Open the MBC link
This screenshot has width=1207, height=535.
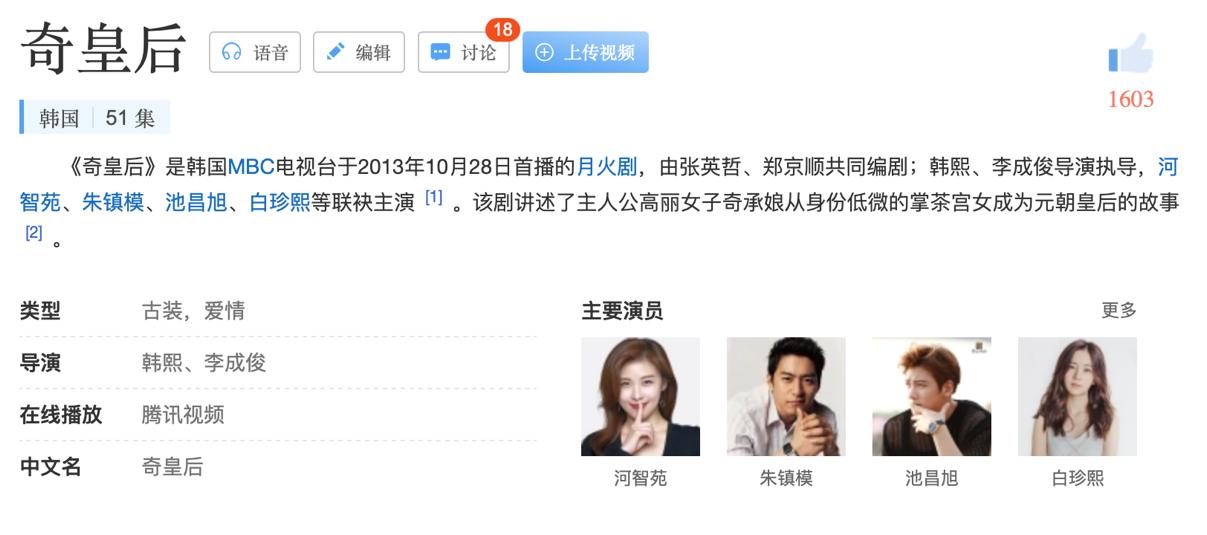(251, 166)
